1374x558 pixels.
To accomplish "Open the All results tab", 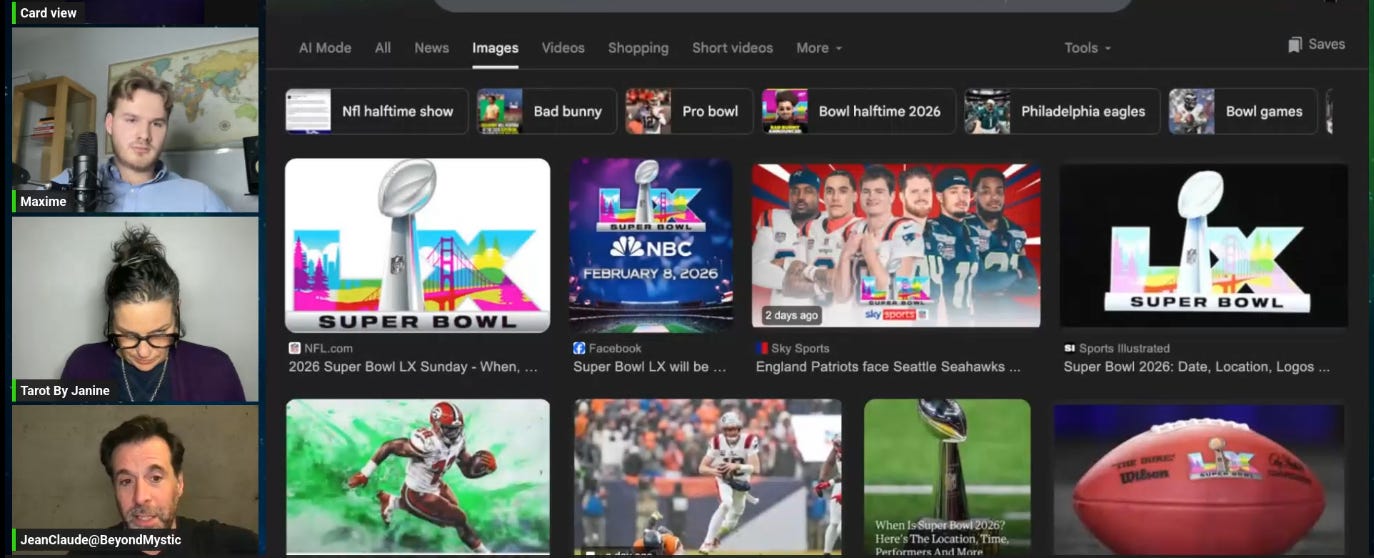I will click(383, 47).
